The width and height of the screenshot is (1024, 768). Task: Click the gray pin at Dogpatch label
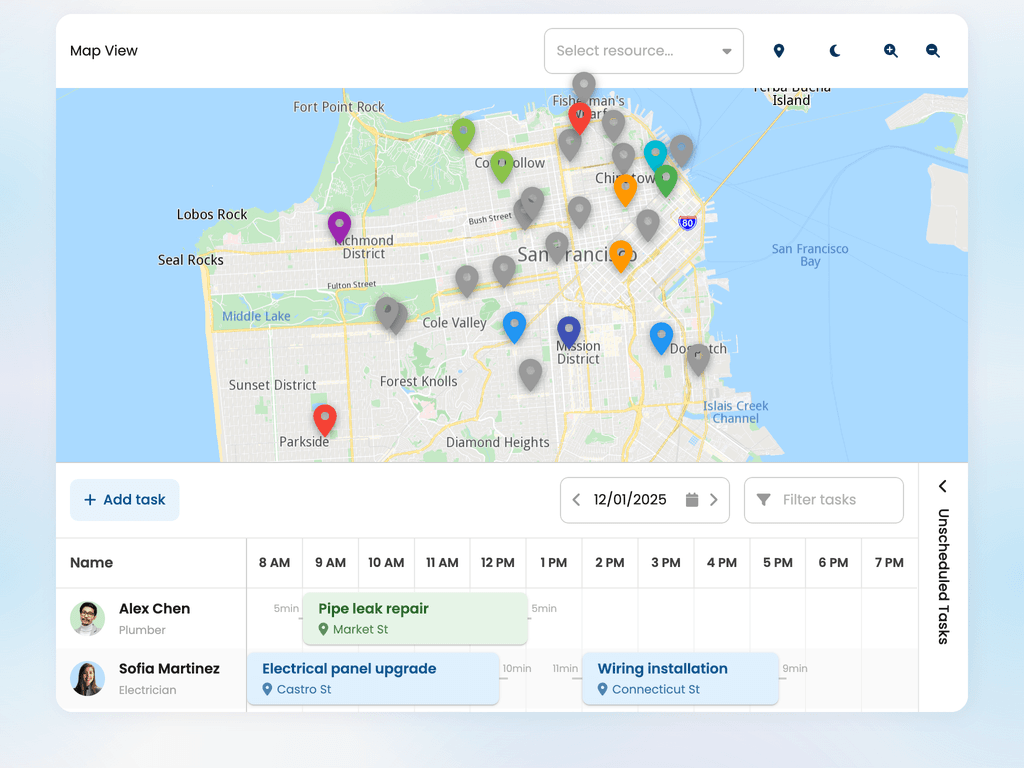pyautogui.click(x=698, y=360)
